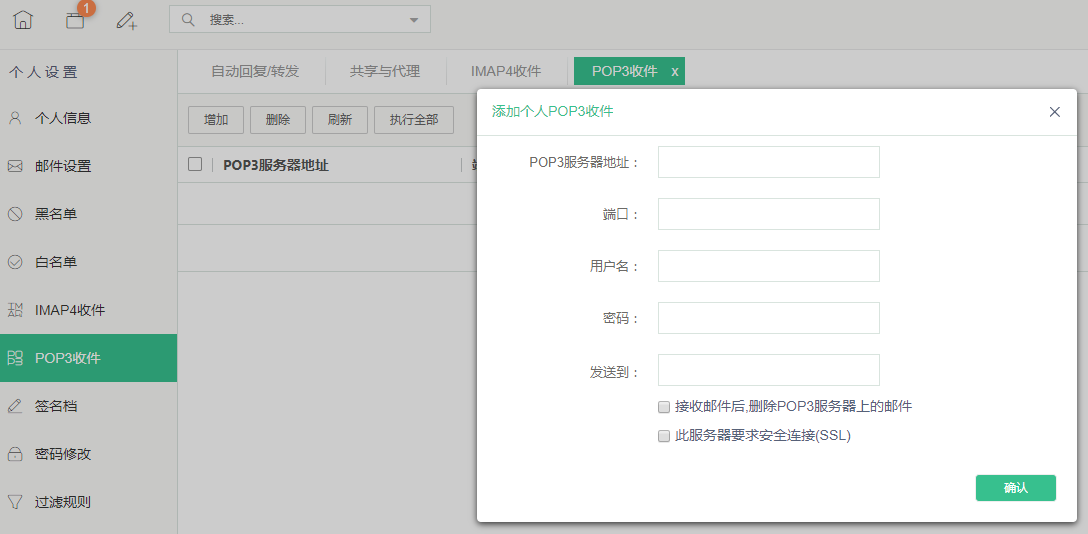Click the 增加 button

pyautogui.click(x=216, y=120)
